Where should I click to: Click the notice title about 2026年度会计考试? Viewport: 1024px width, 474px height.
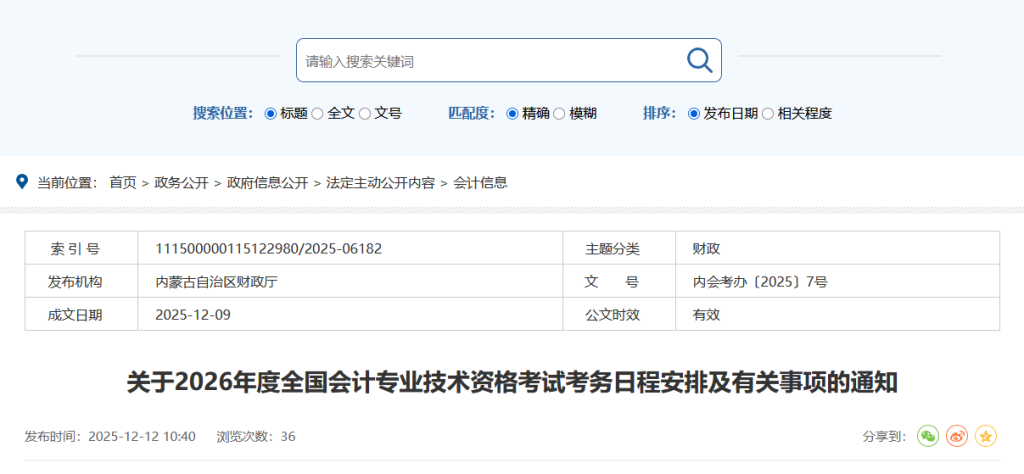coord(512,382)
